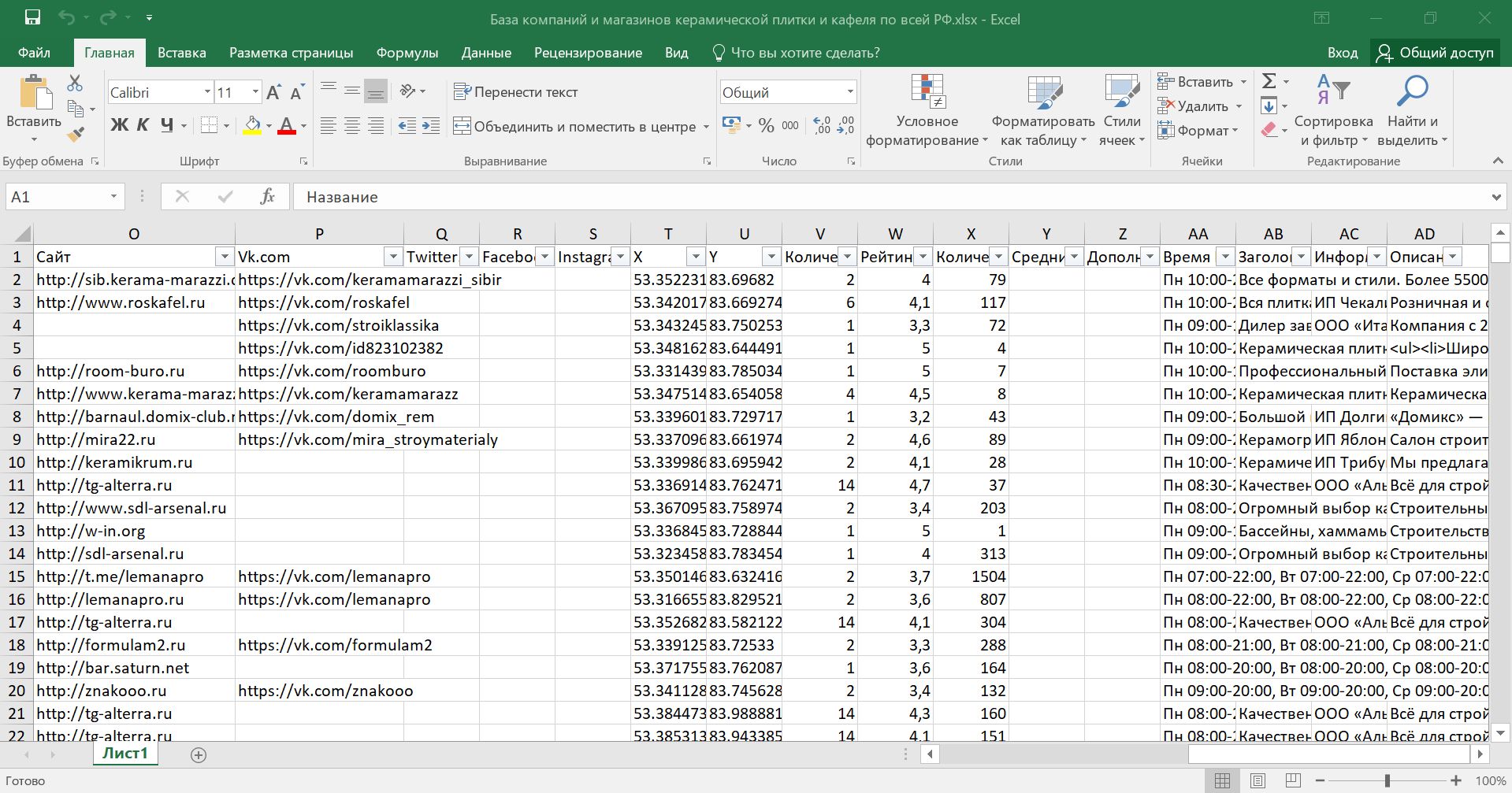
Task: Switch to the Вставка ribbon tab
Action: coord(181,53)
